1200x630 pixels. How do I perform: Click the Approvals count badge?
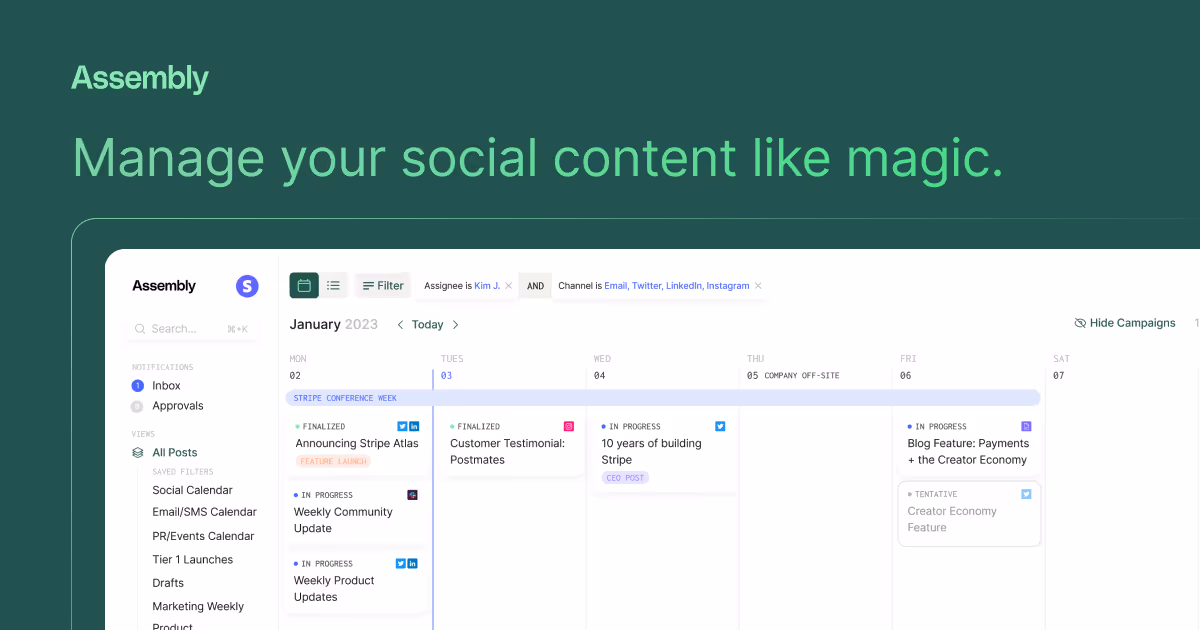point(138,406)
